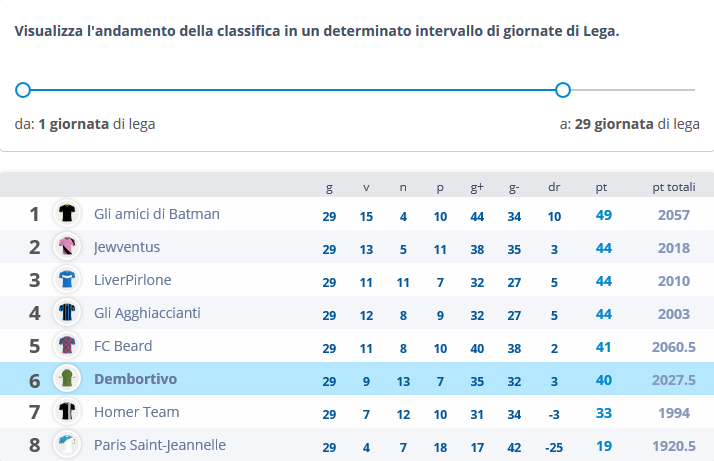Screen dimensions: 714x461
Task: Click the 'pt totali' column header
Action: pos(673,187)
